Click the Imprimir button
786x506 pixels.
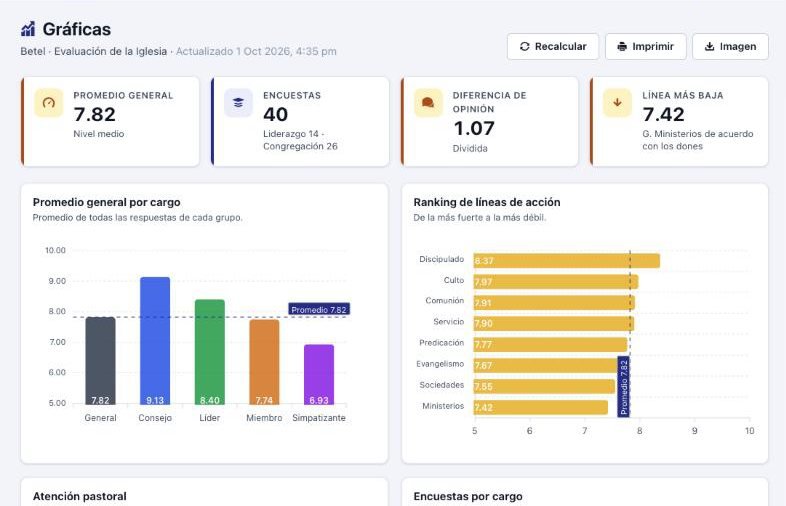(646, 47)
